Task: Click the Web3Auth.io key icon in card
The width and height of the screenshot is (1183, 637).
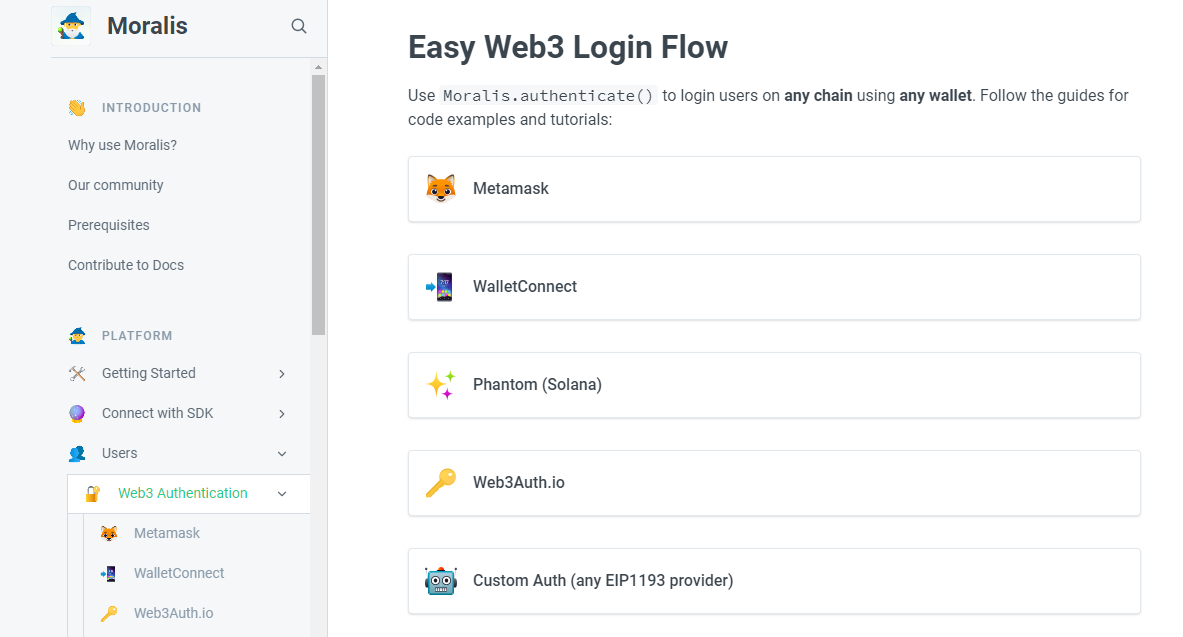Action: [440, 483]
